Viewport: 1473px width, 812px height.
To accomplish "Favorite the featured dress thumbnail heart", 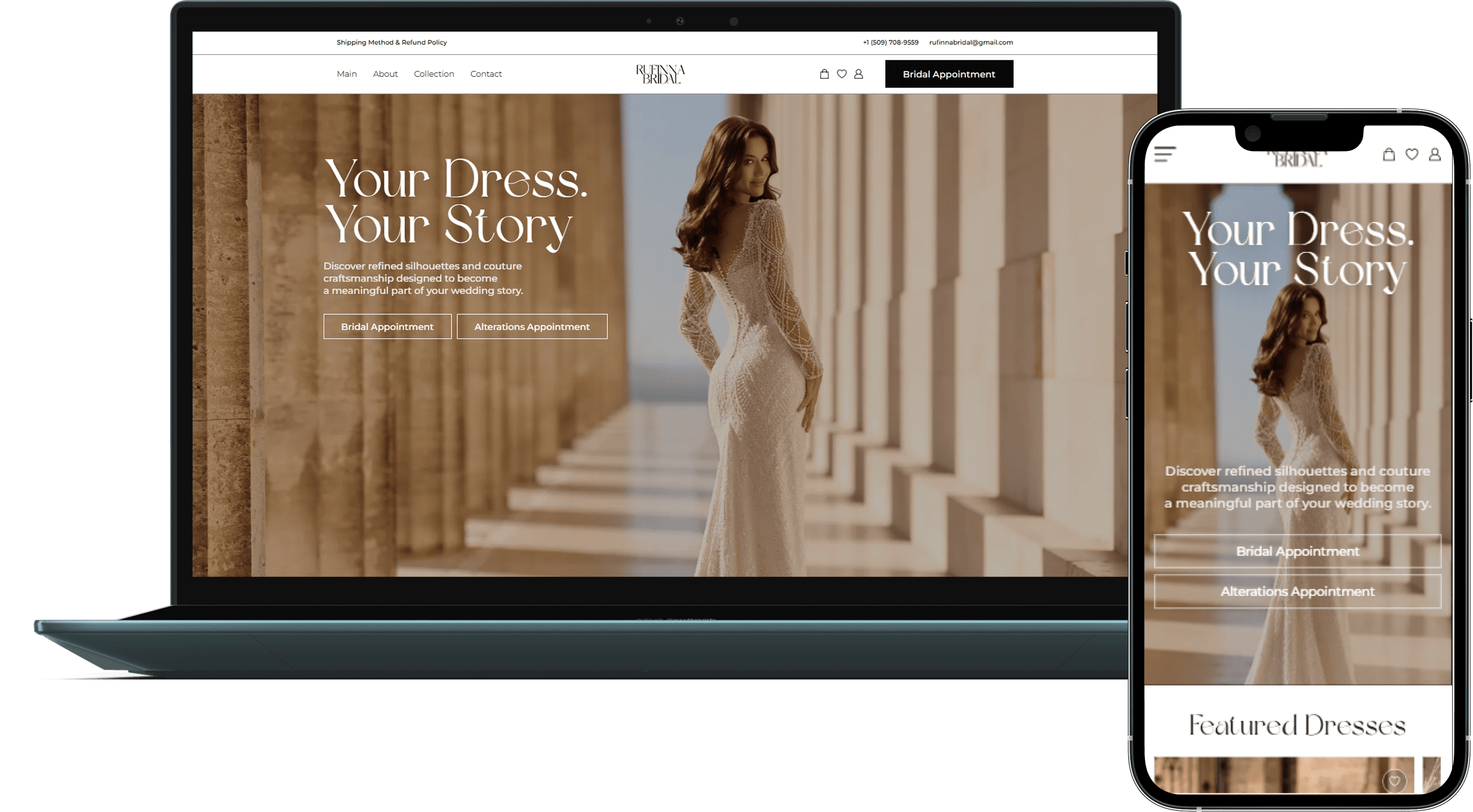I will click(1394, 780).
